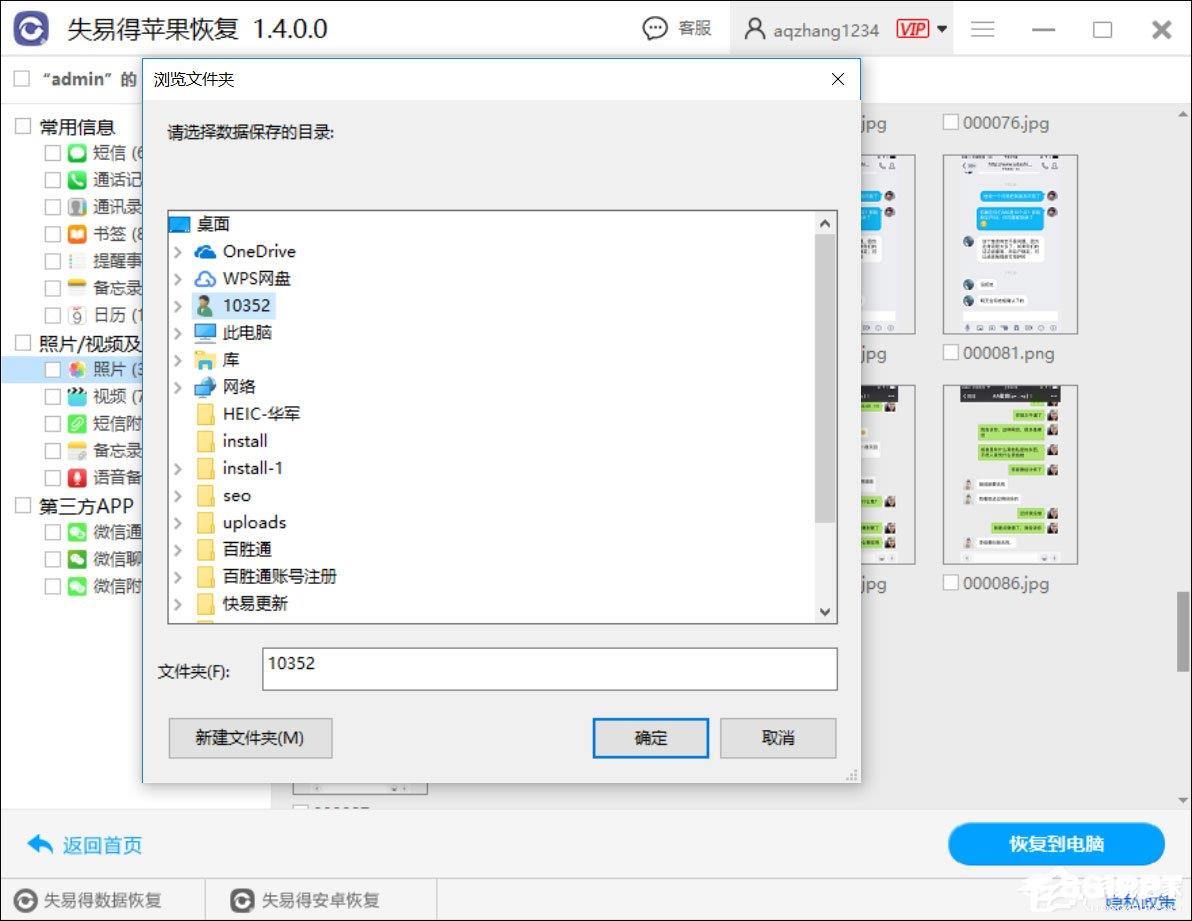The height and width of the screenshot is (921, 1192).
Task: Click the folder tree vertical scrollbar thumb
Action: click(x=825, y=378)
